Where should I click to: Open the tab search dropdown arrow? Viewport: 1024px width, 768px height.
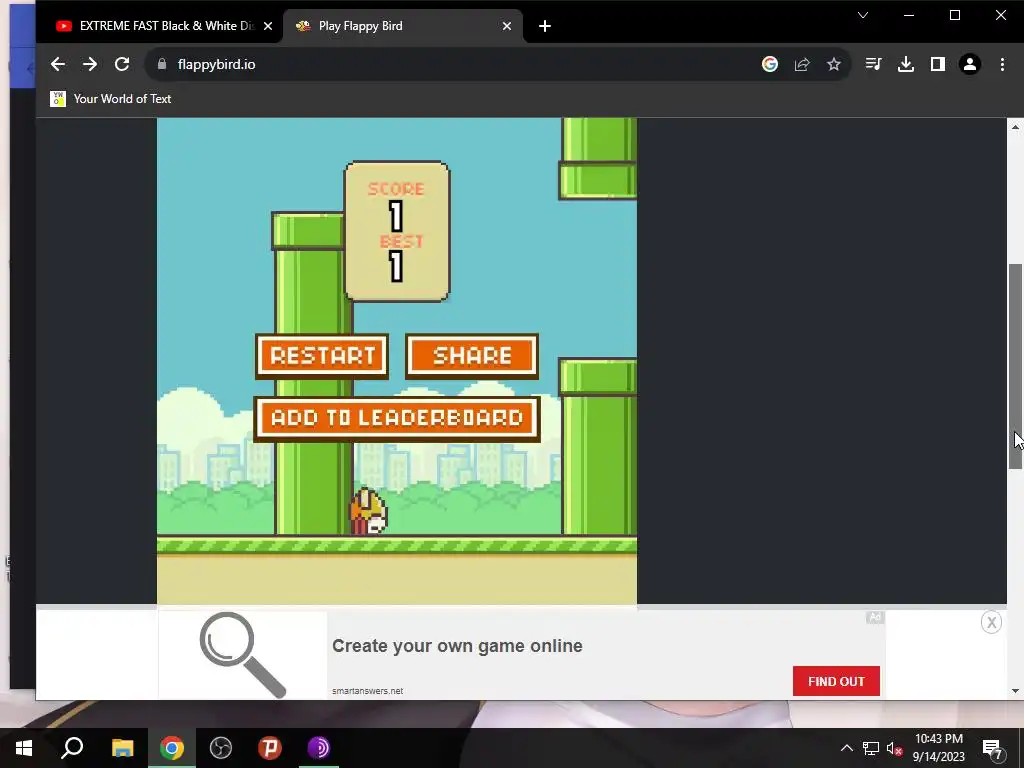pyautogui.click(x=863, y=15)
